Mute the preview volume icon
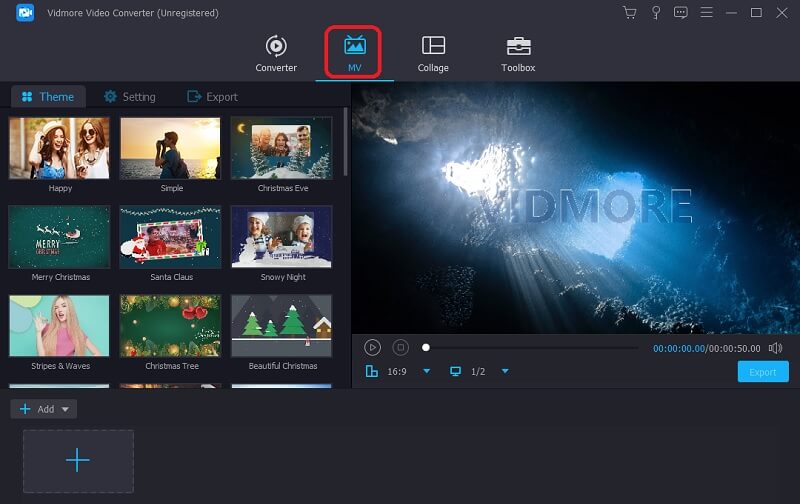 [x=776, y=348]
